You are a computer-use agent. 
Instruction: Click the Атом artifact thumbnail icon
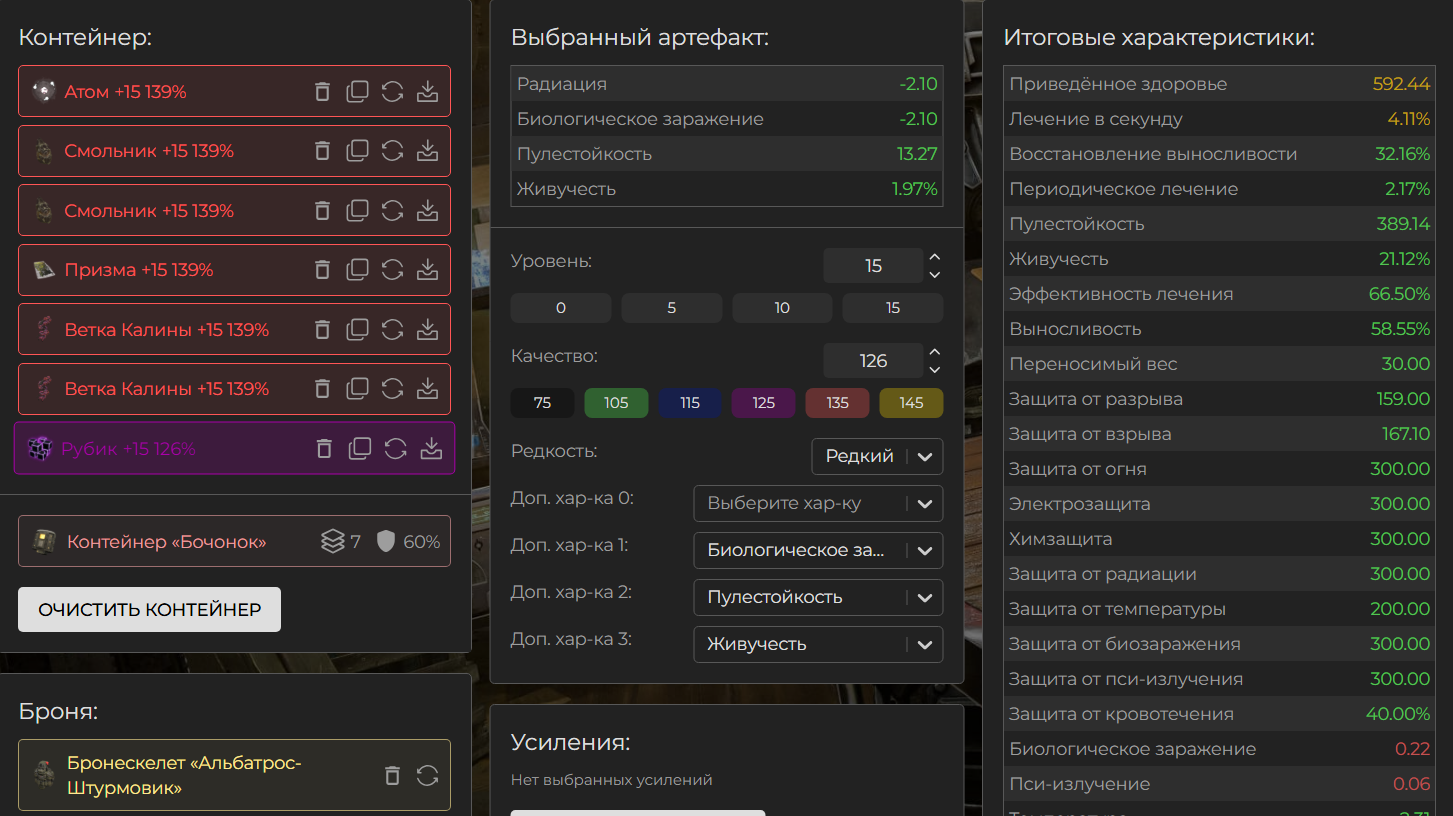point(43,92)
